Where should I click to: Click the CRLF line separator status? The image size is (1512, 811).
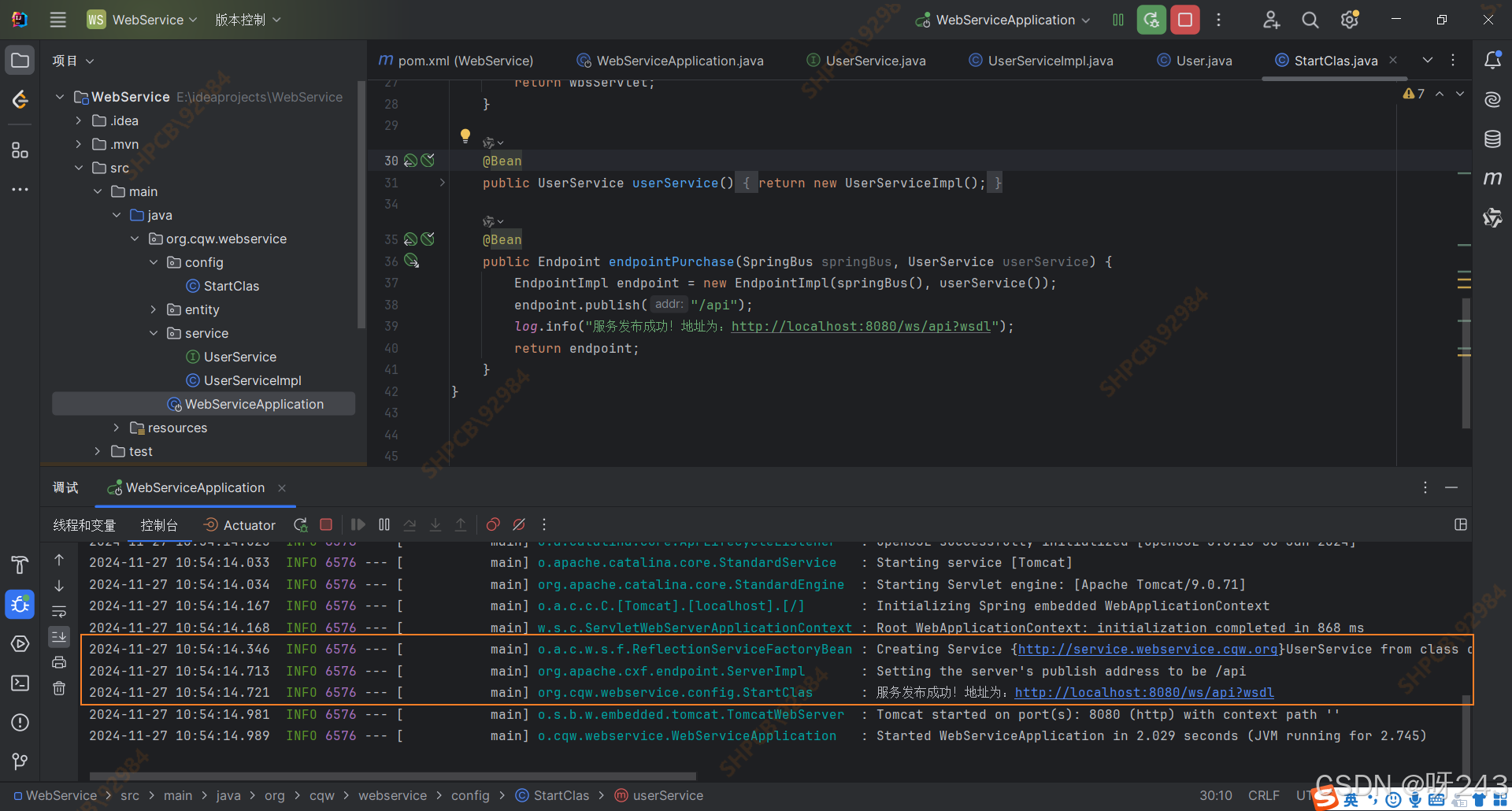tap(1263, 795)
